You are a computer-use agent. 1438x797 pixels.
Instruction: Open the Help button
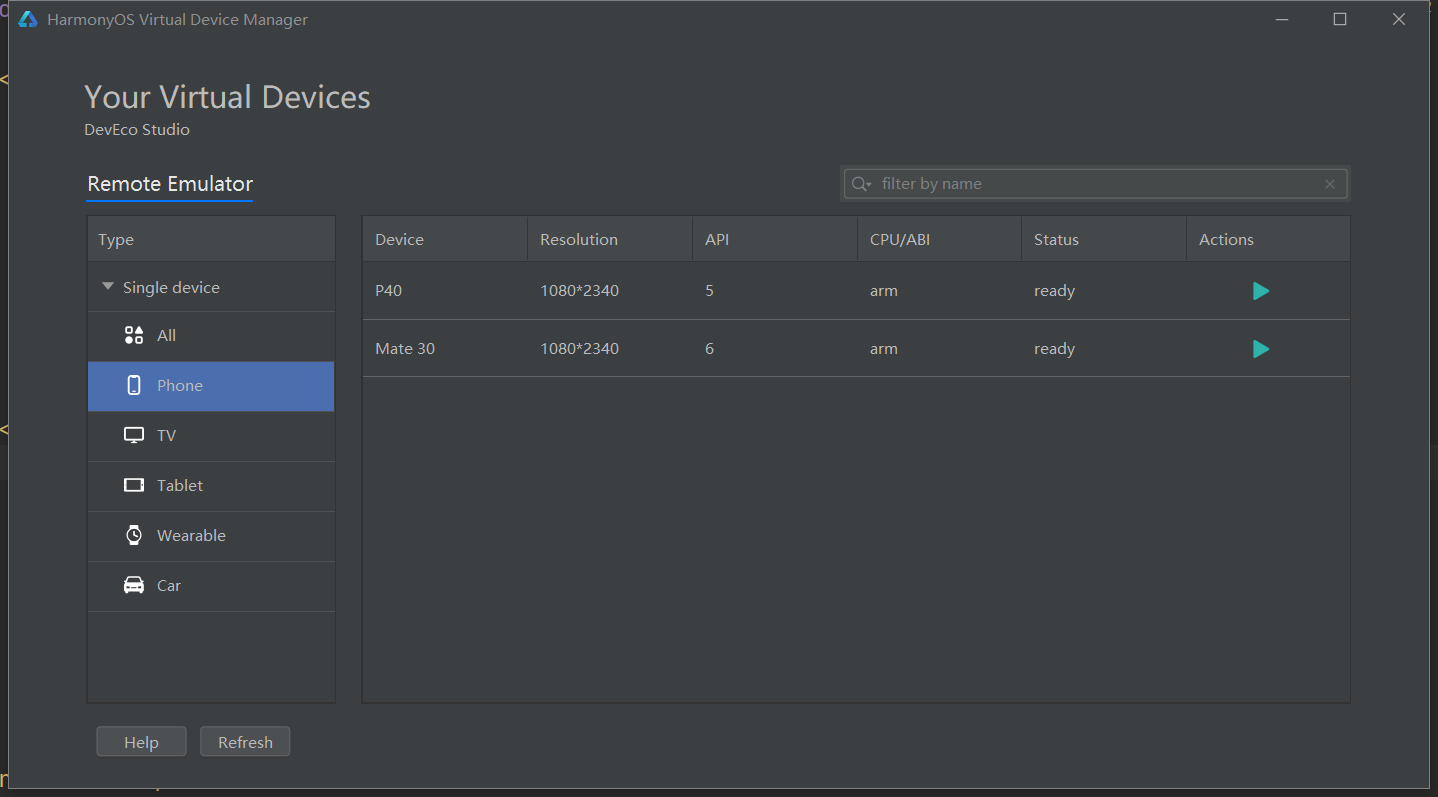point(141,742)
